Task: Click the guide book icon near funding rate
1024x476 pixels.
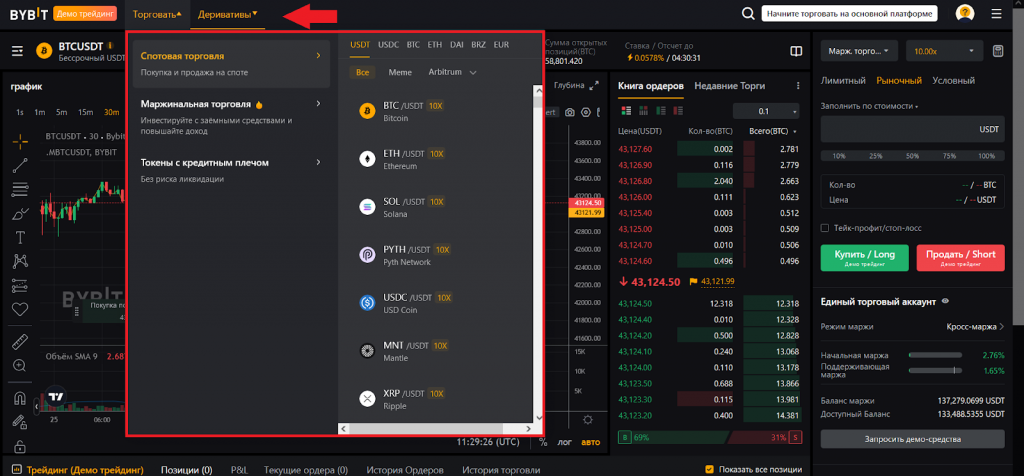Action: point(796,52)
